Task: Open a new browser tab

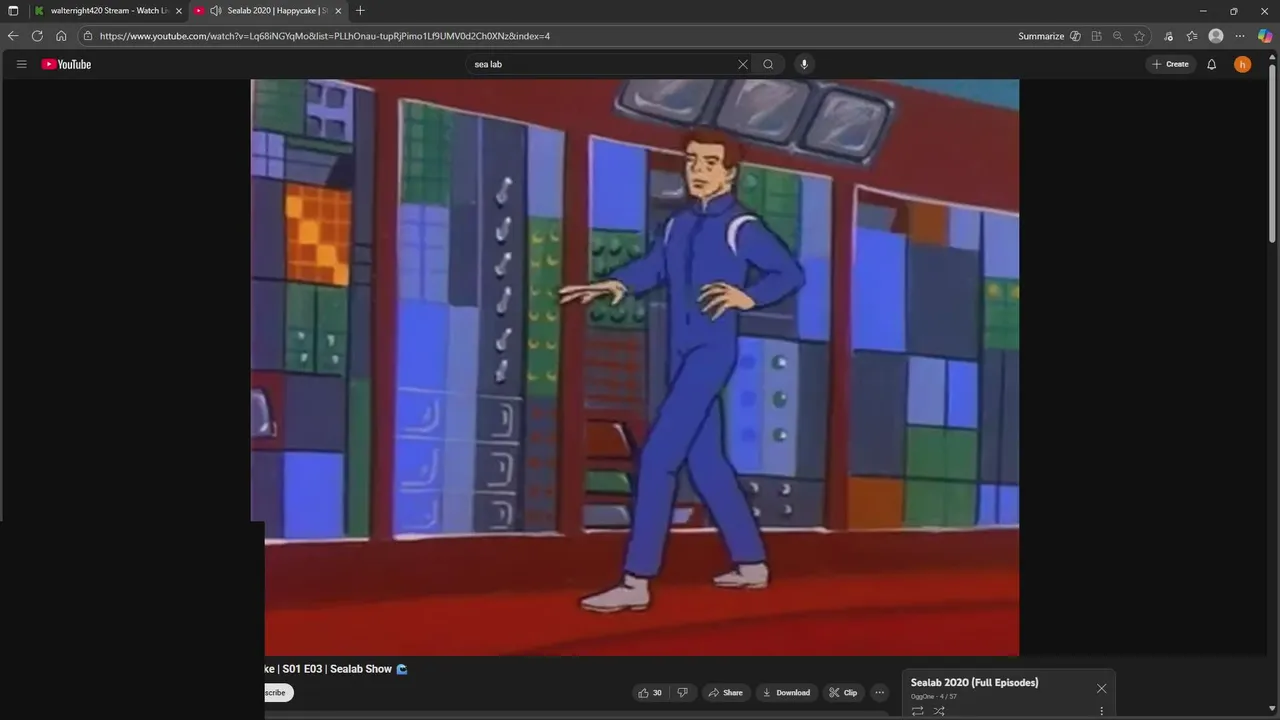Action: click(360, 10)
